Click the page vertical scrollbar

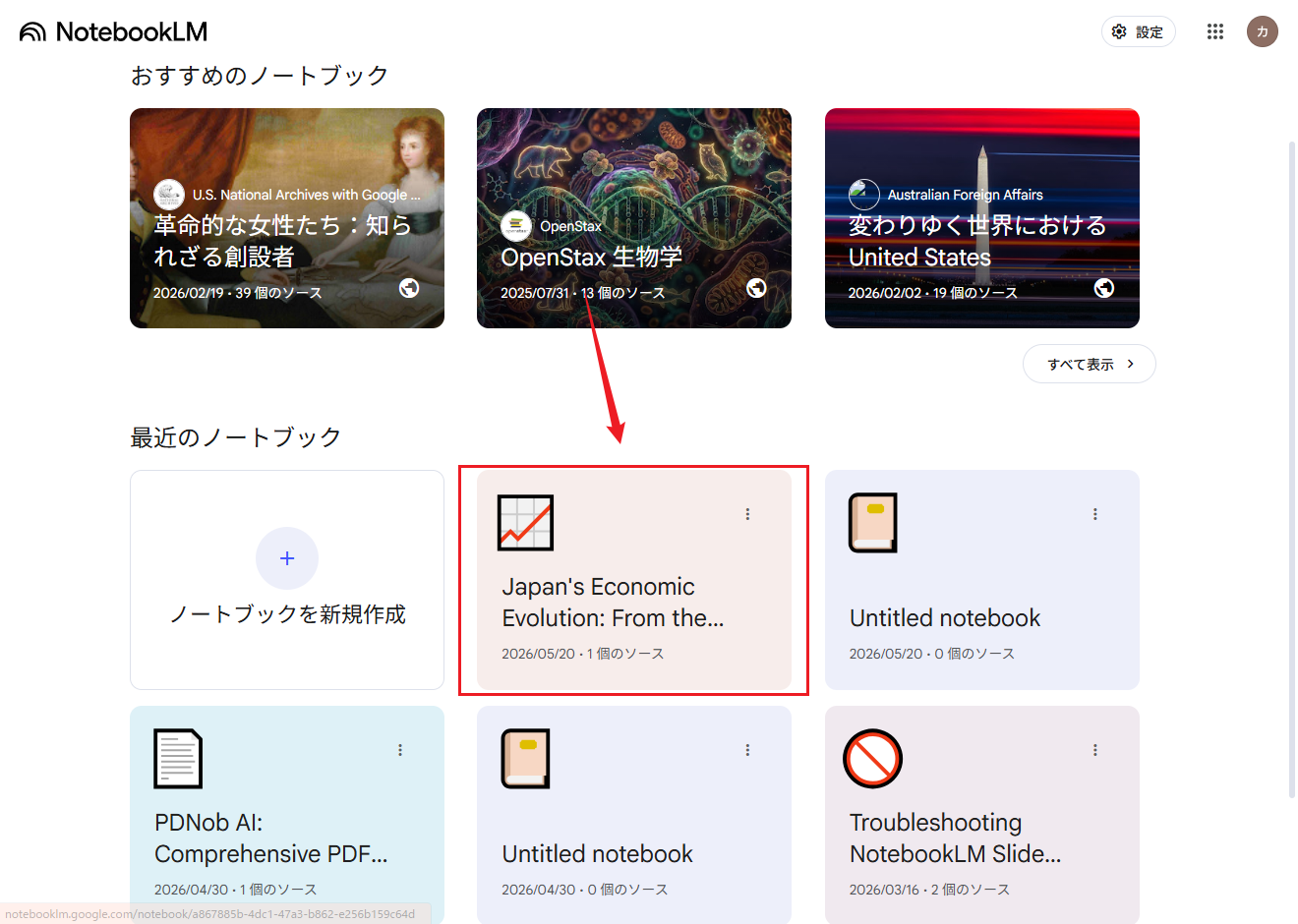1292,469
